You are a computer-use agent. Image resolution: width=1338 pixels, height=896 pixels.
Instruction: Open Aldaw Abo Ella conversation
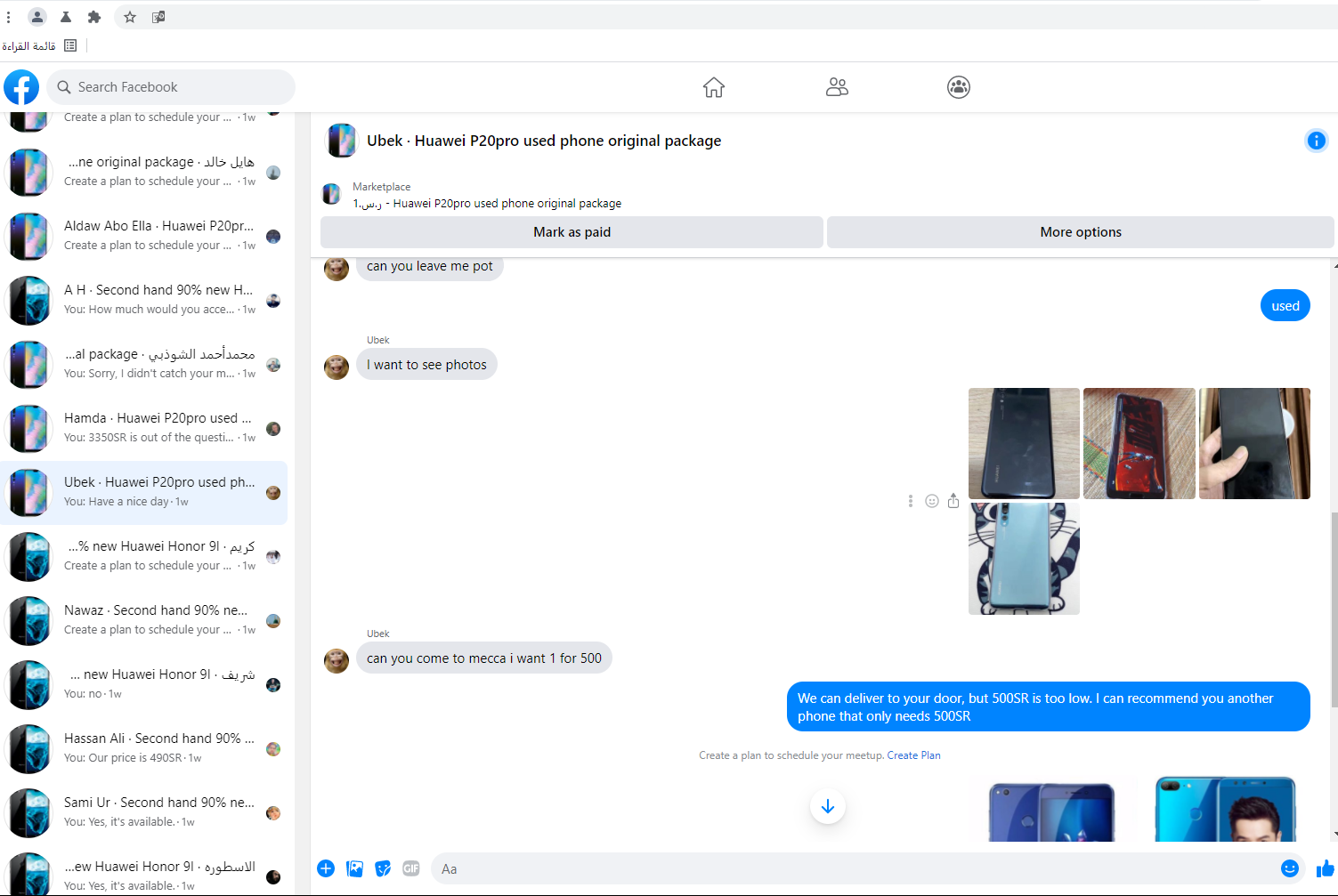pos(144,236)
